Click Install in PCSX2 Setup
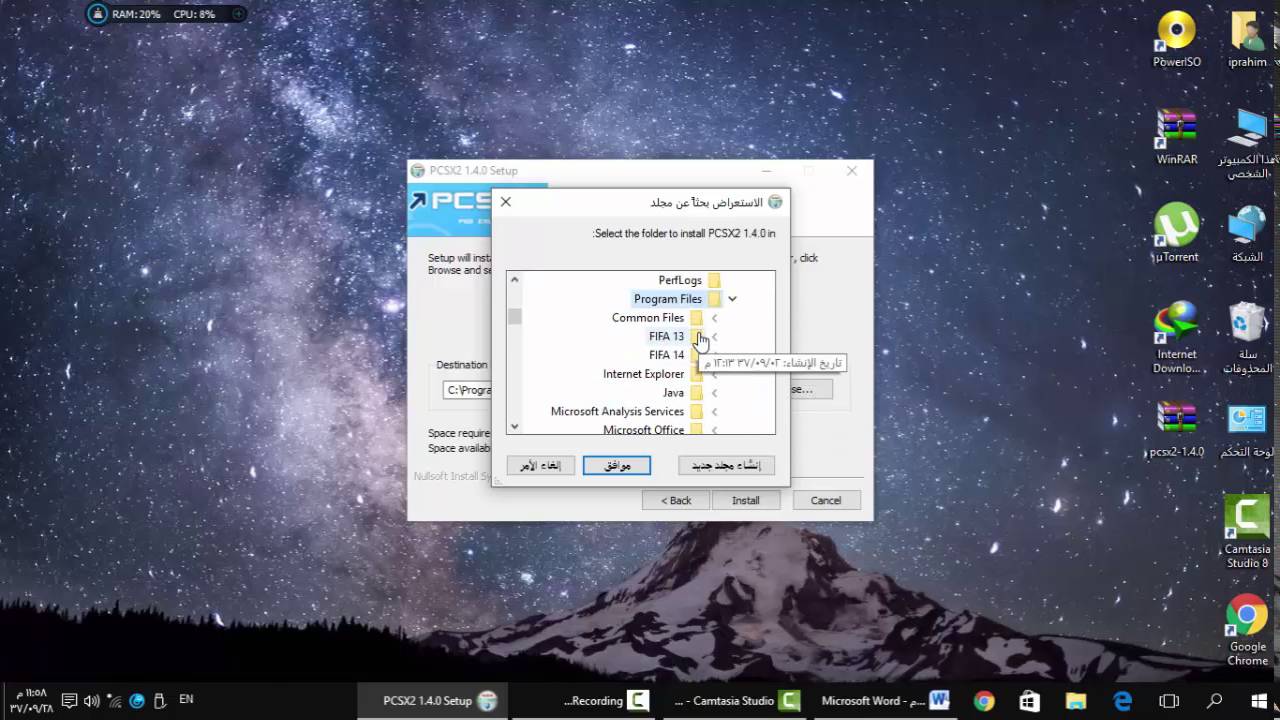1280x720 pixels. tap(745, 500)
